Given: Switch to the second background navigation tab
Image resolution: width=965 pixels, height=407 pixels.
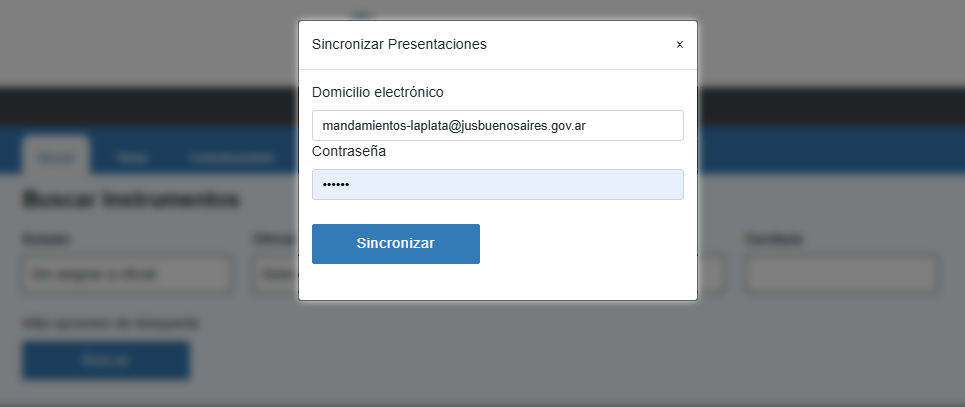Looking at the screenshot, I should click(131, 158).
